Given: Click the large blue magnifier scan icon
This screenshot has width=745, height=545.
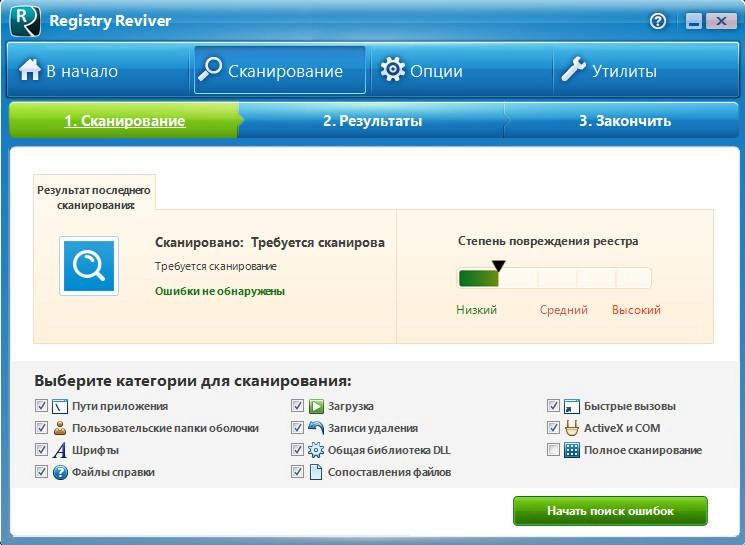Looking at the screenshot, I should (89, 266).
